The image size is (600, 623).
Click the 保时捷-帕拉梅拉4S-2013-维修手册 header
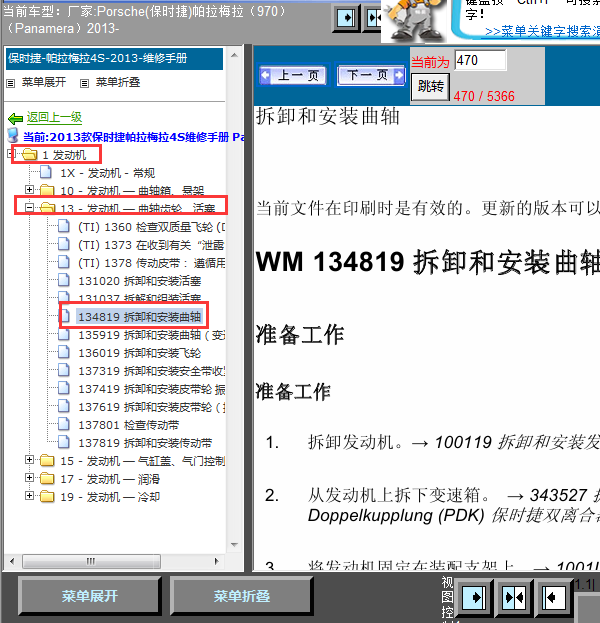tap(114, 58)
